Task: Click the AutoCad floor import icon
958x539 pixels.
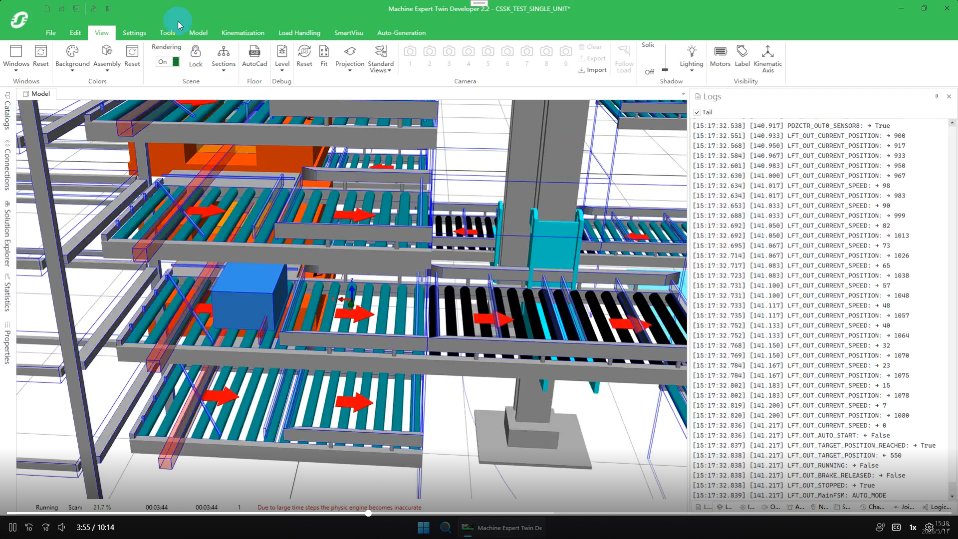Action: [254, 55]
